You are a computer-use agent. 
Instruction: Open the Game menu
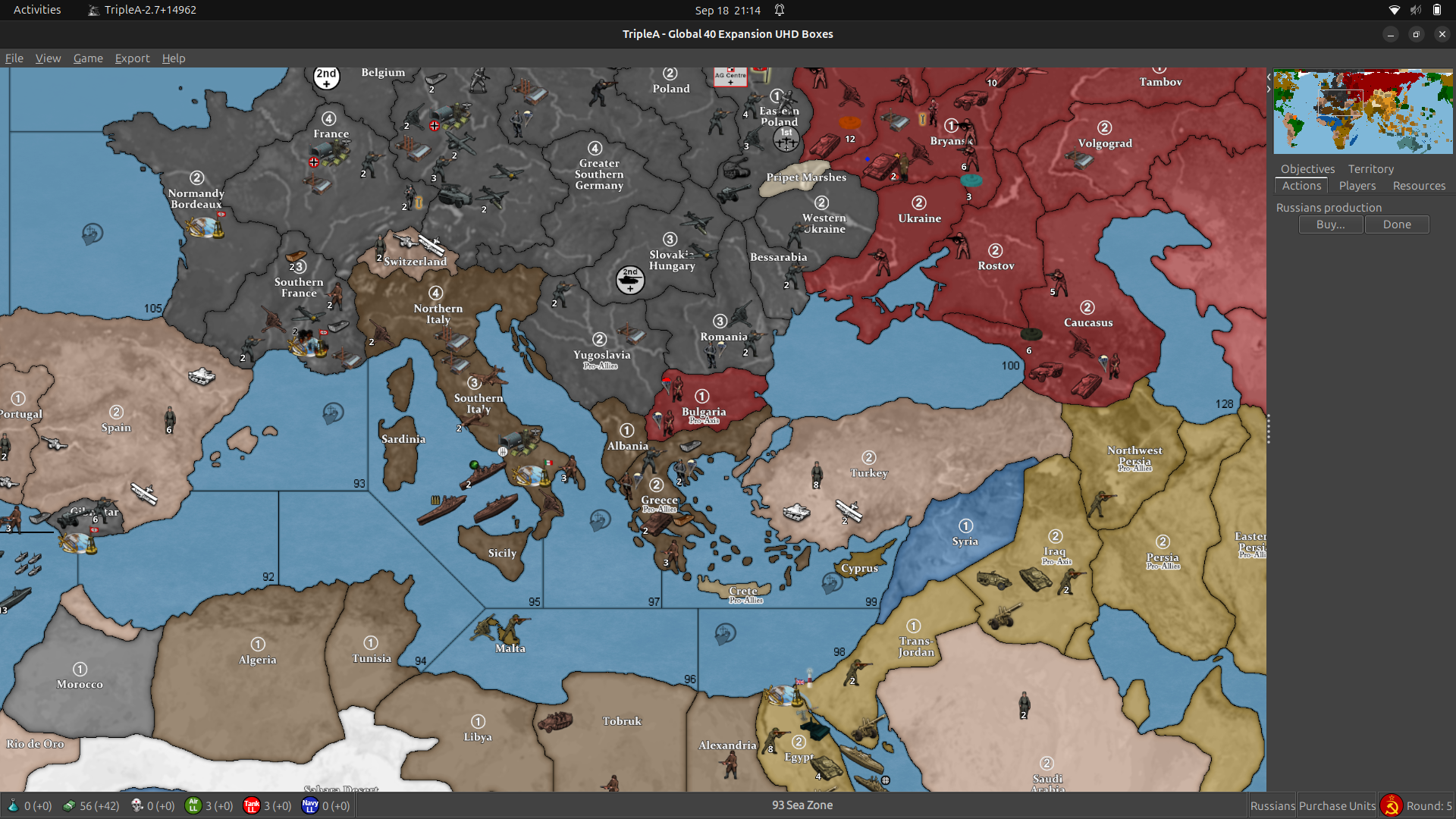click(88, 58)
